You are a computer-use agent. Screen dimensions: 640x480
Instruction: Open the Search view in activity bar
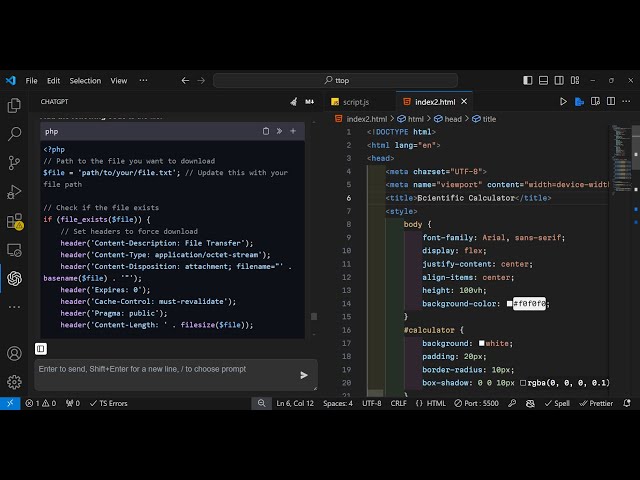click(x=14, y=133)
